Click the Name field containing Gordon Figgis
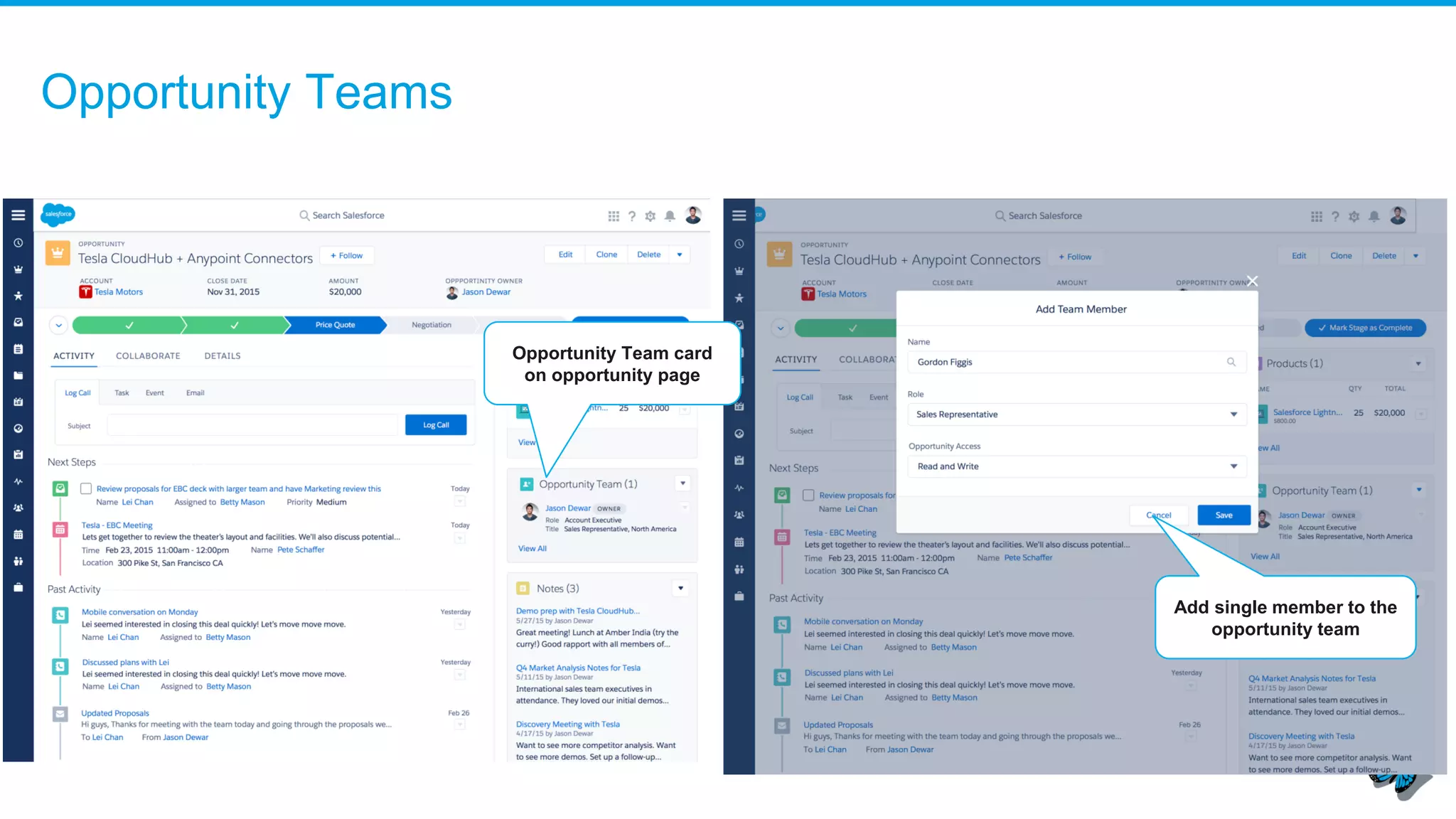 click(1076, 362)
